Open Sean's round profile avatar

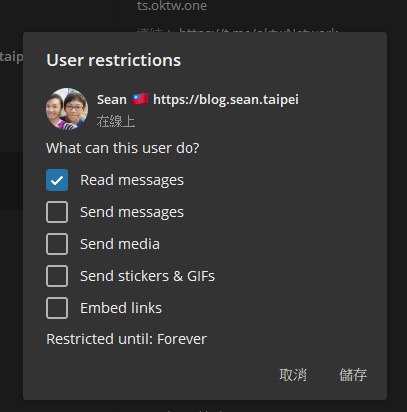[x=67, y=109]
